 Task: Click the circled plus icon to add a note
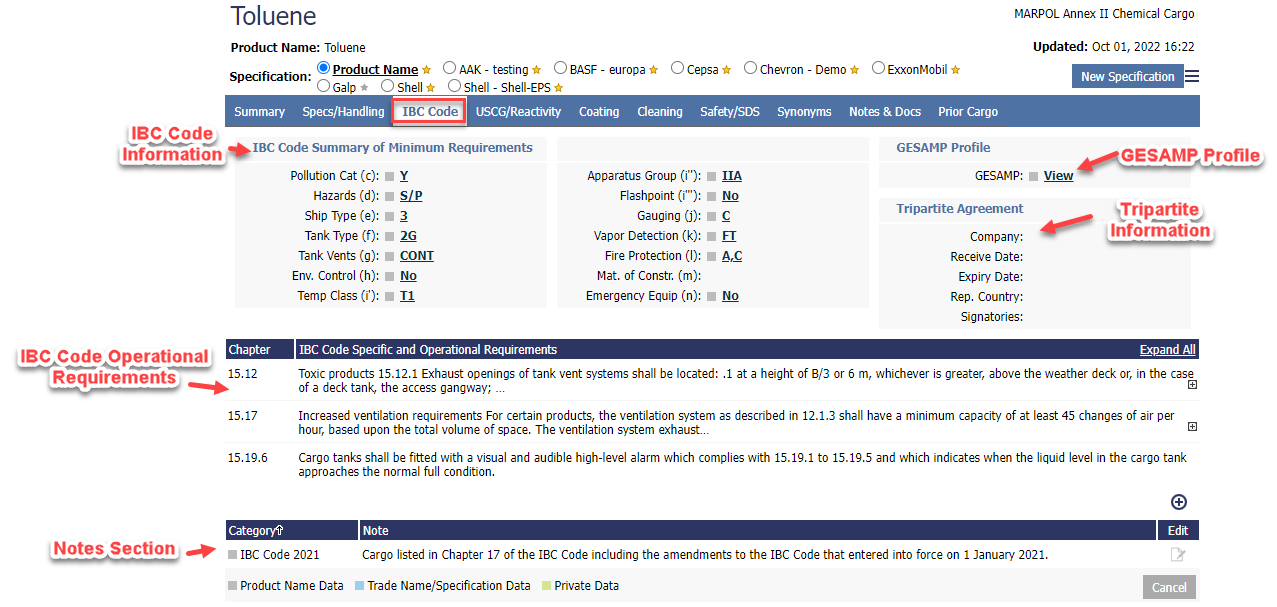tap(1179, 502)
